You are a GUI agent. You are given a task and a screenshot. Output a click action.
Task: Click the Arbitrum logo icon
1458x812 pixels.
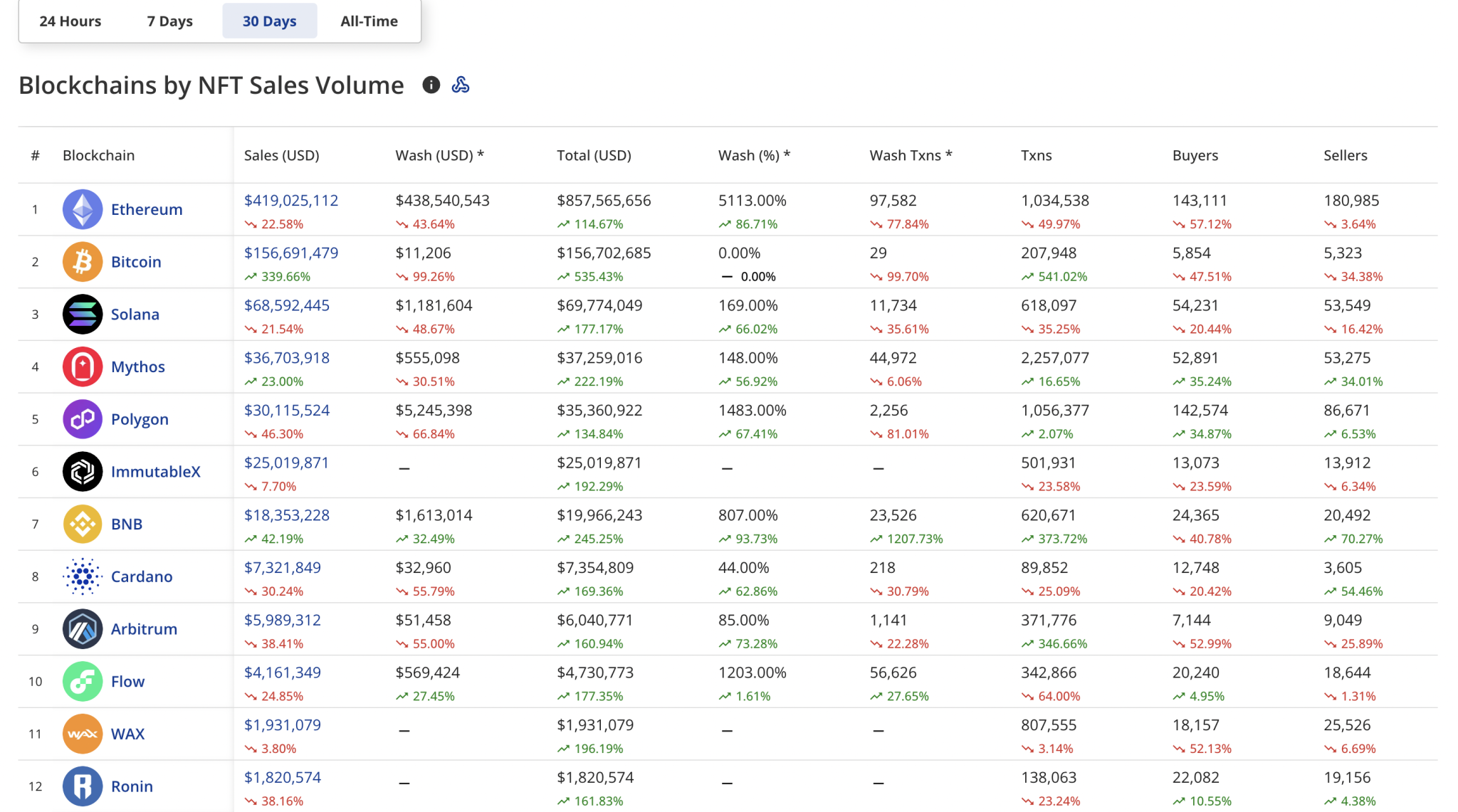(x=83, y=629)
